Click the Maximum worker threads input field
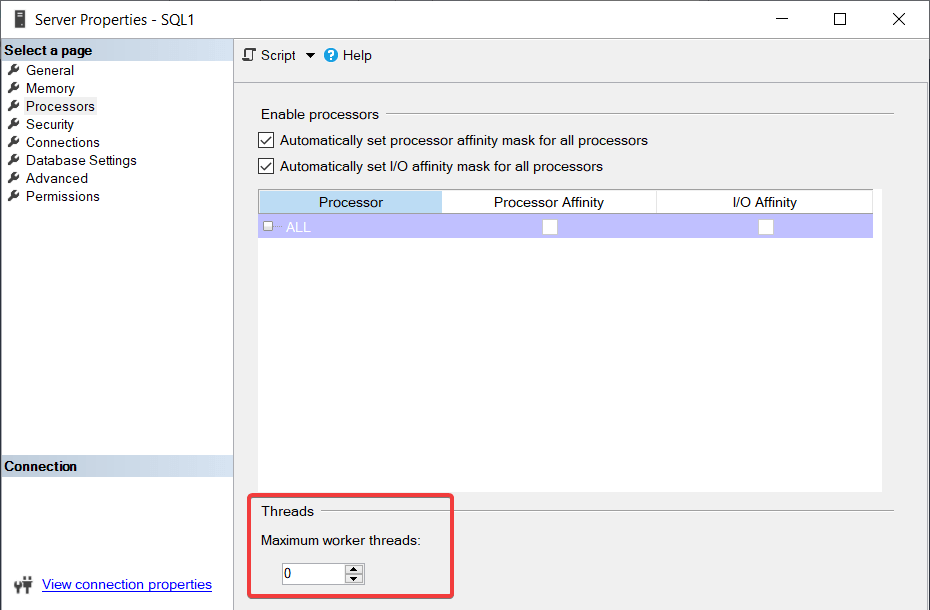The image size is (930, 610). coord(312,574)
